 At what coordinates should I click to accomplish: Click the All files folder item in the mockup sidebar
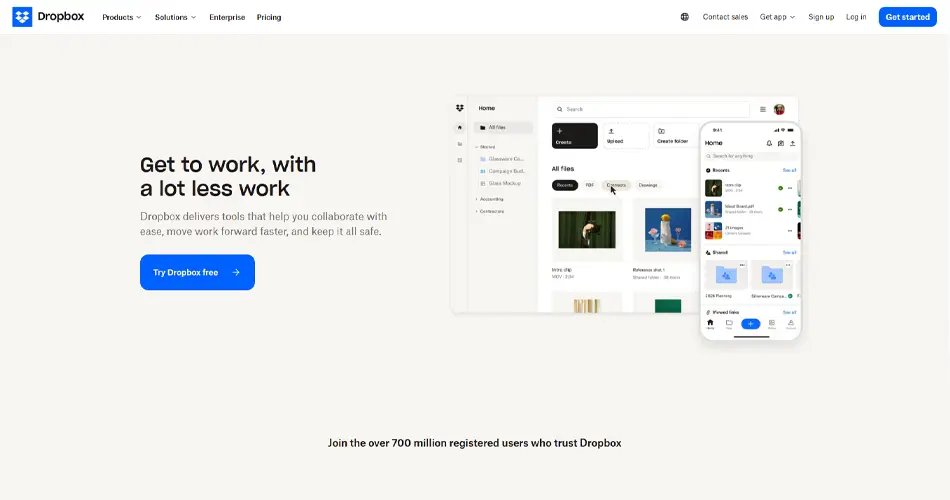pos(503,127)
